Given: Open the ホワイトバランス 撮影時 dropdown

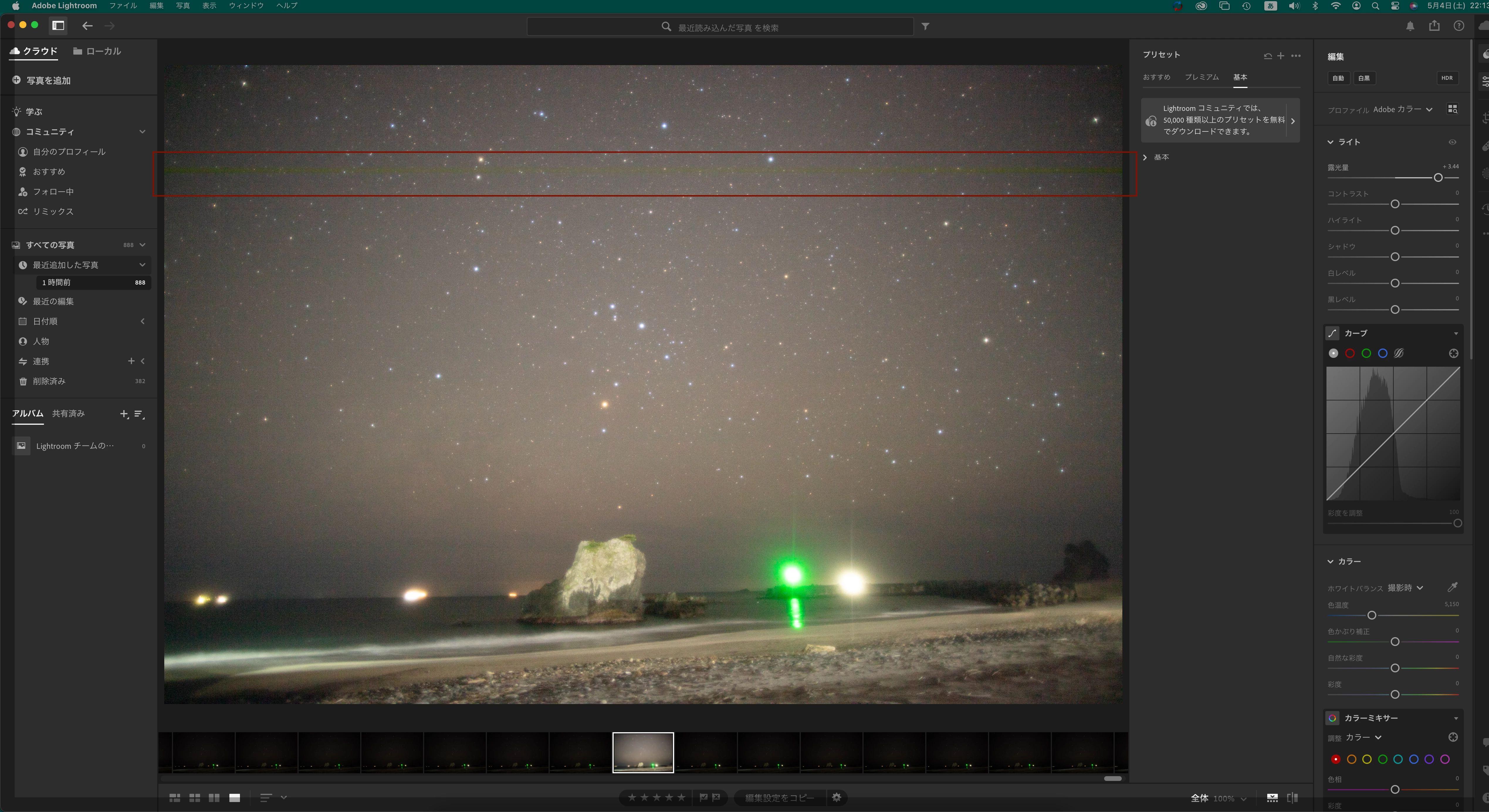Looking at the screenshot, I should pyautogui.click(x=1405, y=588).
